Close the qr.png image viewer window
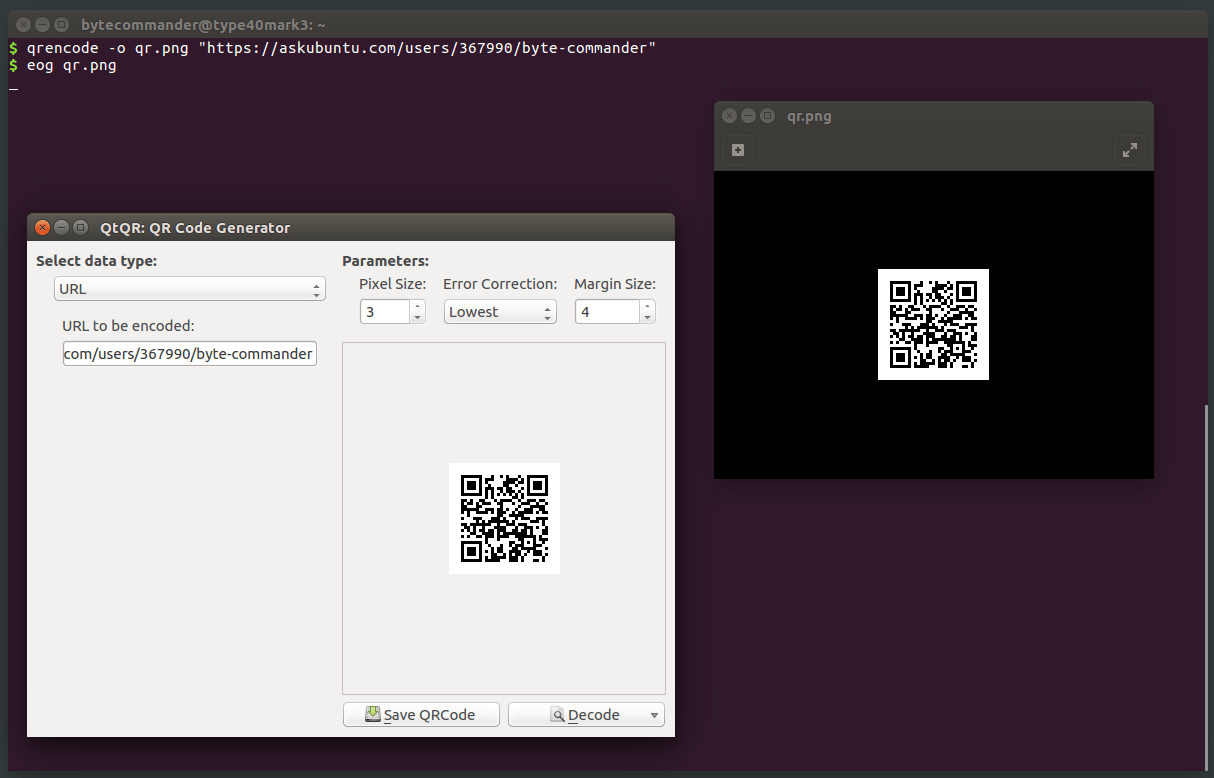Image resolution: width=1214 pixels, height=778 pixels. coord(730,116)
